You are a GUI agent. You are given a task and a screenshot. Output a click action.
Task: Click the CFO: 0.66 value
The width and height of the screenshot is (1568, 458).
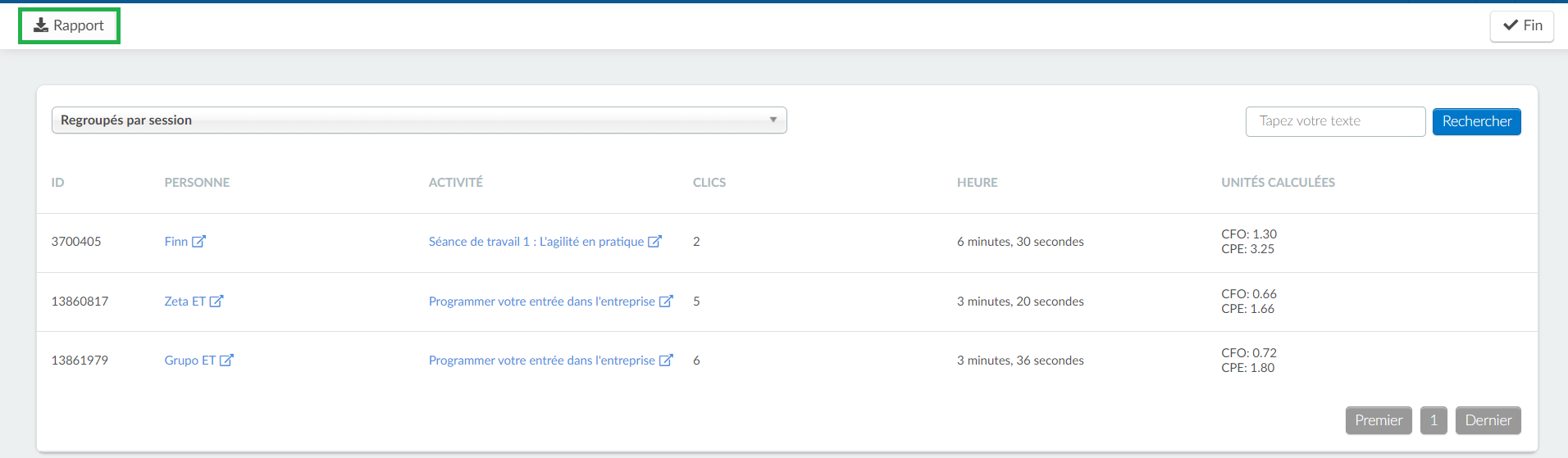click(x=1249, y=293)
